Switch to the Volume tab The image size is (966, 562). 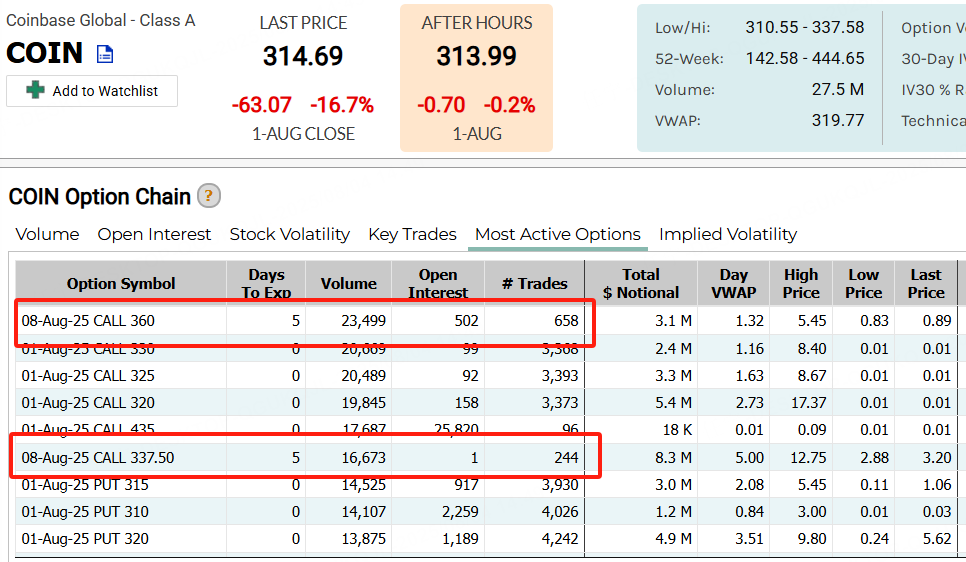(x=47, y=234)
